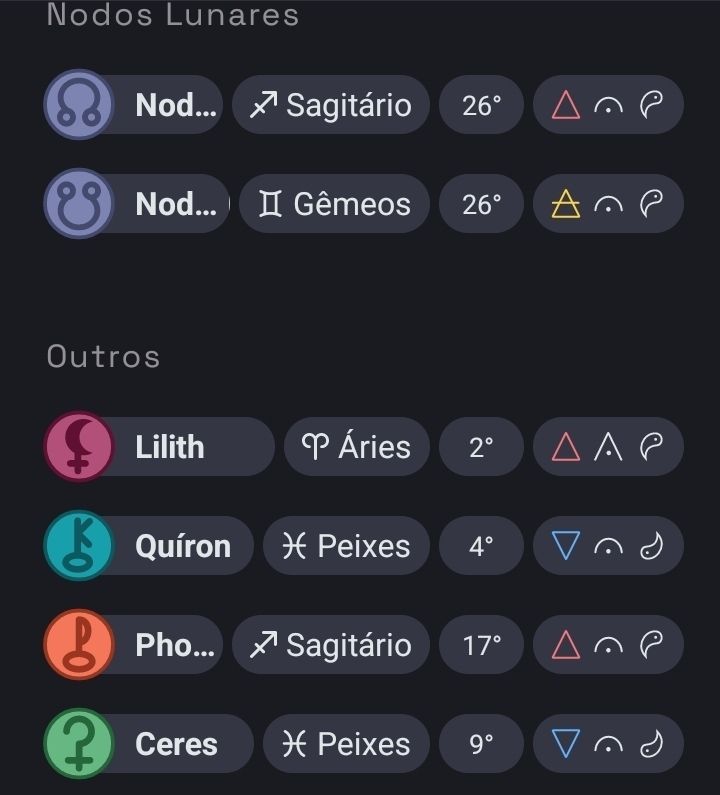Image resolution: width=720 pixels, height=795 pixels.
Task: Tap the purple North Node icon
Action: pos(78,104)
